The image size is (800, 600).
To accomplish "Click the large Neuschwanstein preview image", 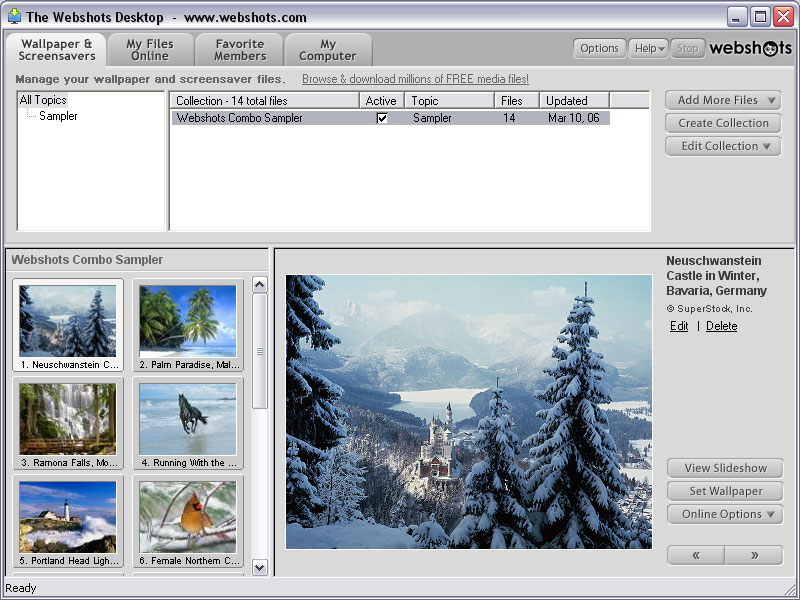I will coord(468,412).
